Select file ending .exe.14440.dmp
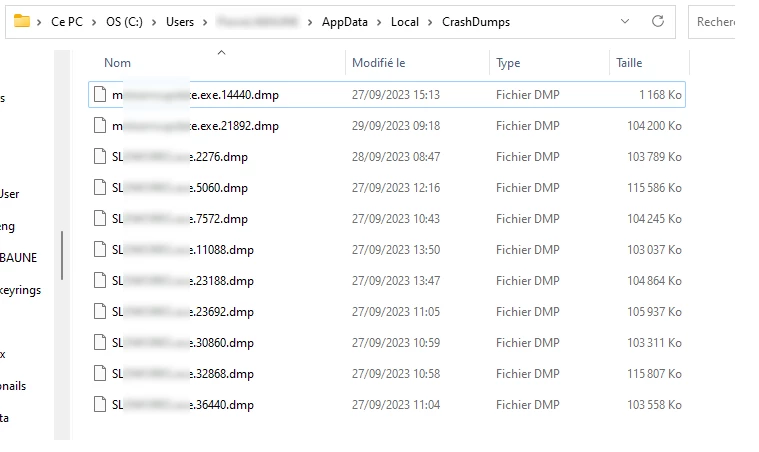The width and height of the screenshot is (759, 452). pyautogui.click(x=387, y=94)
